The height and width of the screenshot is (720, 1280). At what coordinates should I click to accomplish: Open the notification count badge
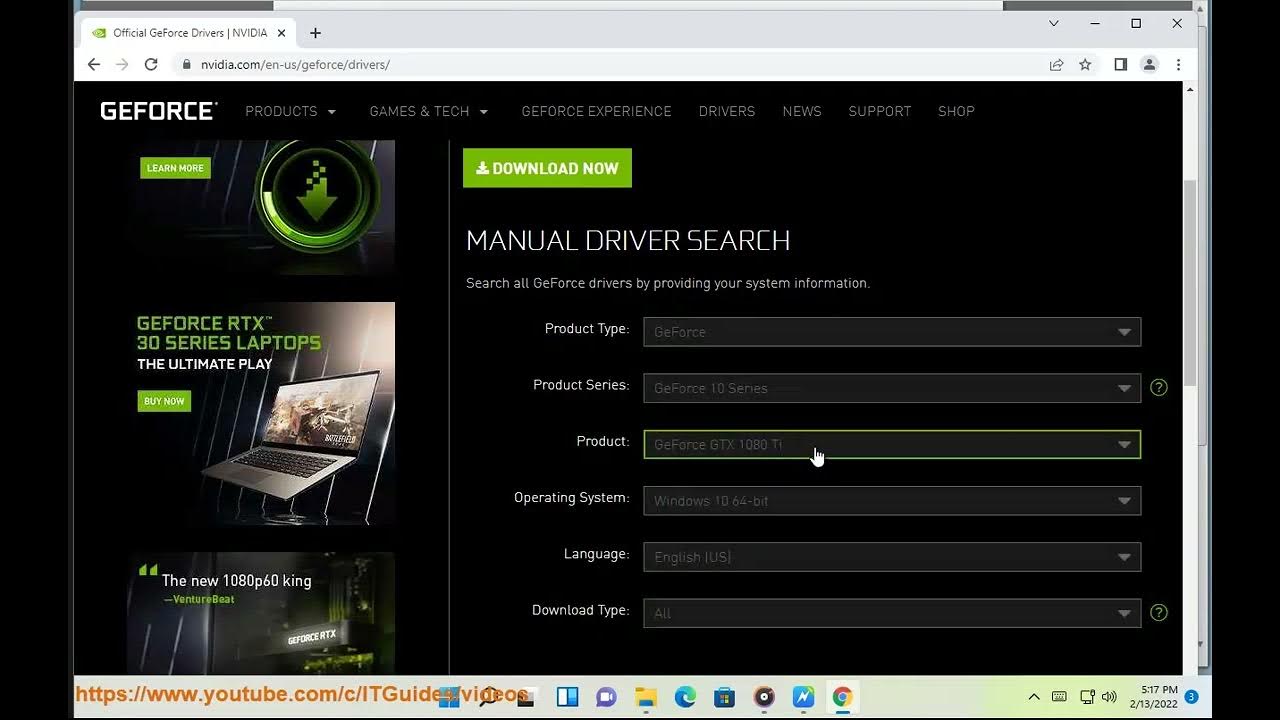(x=1191, y=697)
